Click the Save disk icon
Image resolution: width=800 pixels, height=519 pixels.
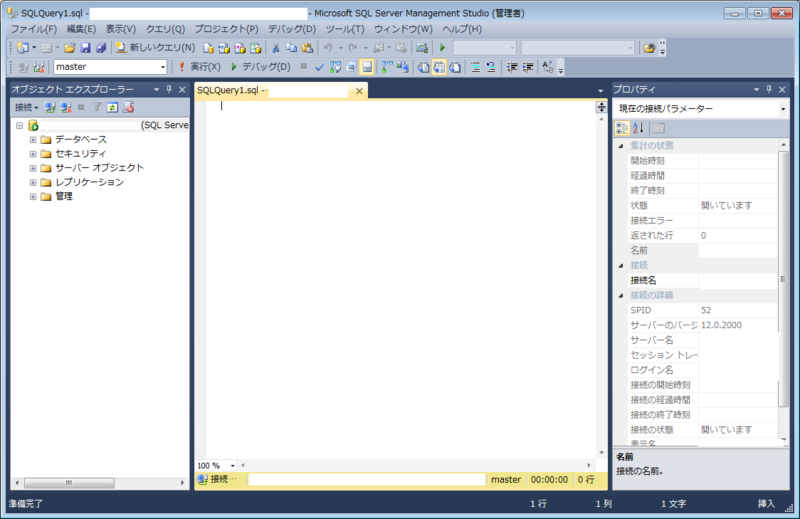click(85, 48)
